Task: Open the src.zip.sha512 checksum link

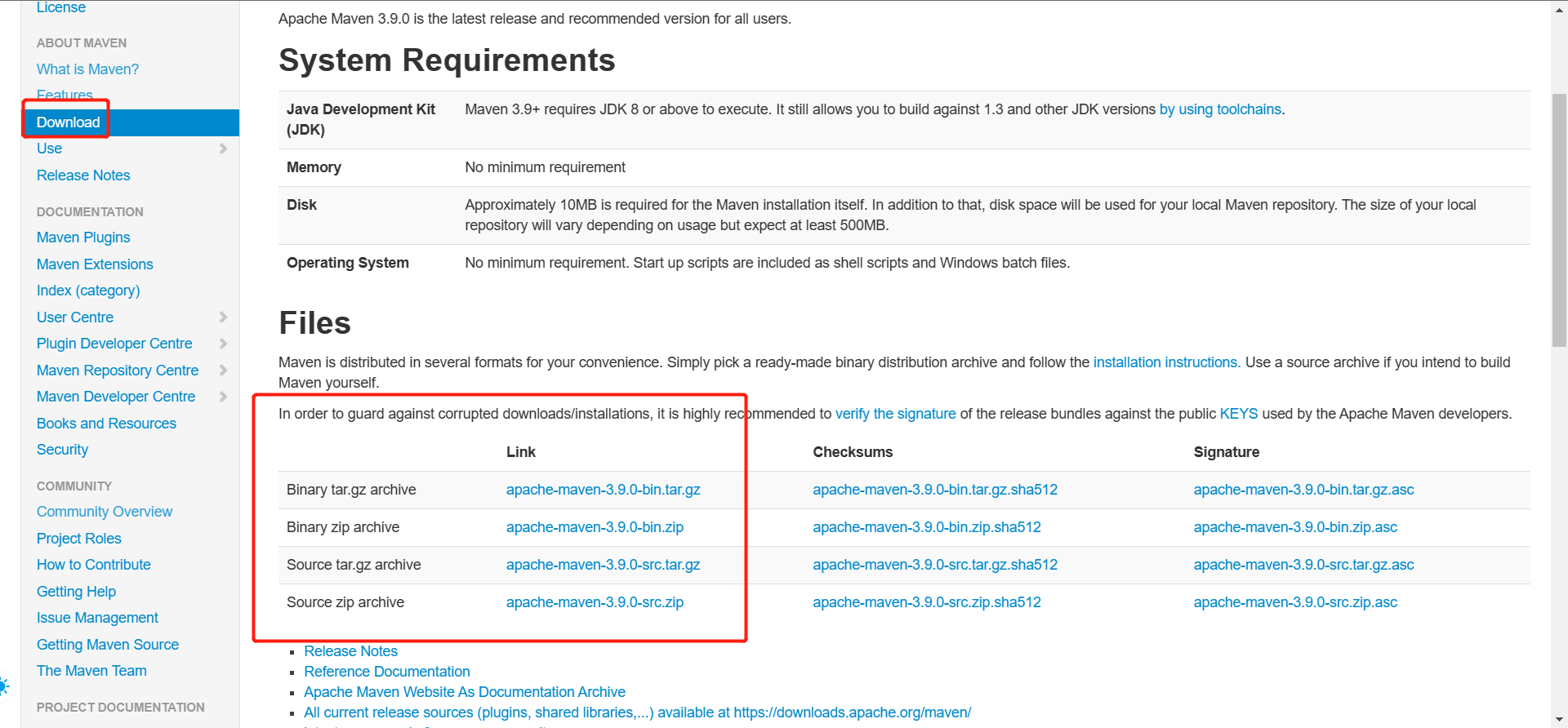Action: pos(927,602)
